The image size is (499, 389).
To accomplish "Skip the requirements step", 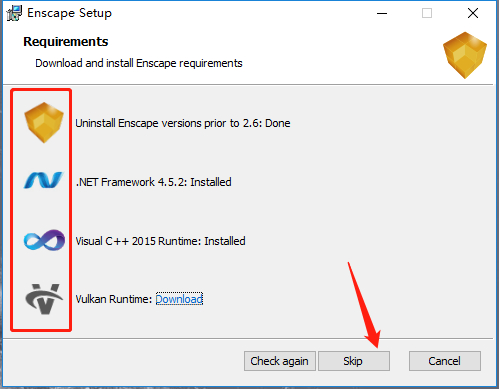I will (353, 361).
